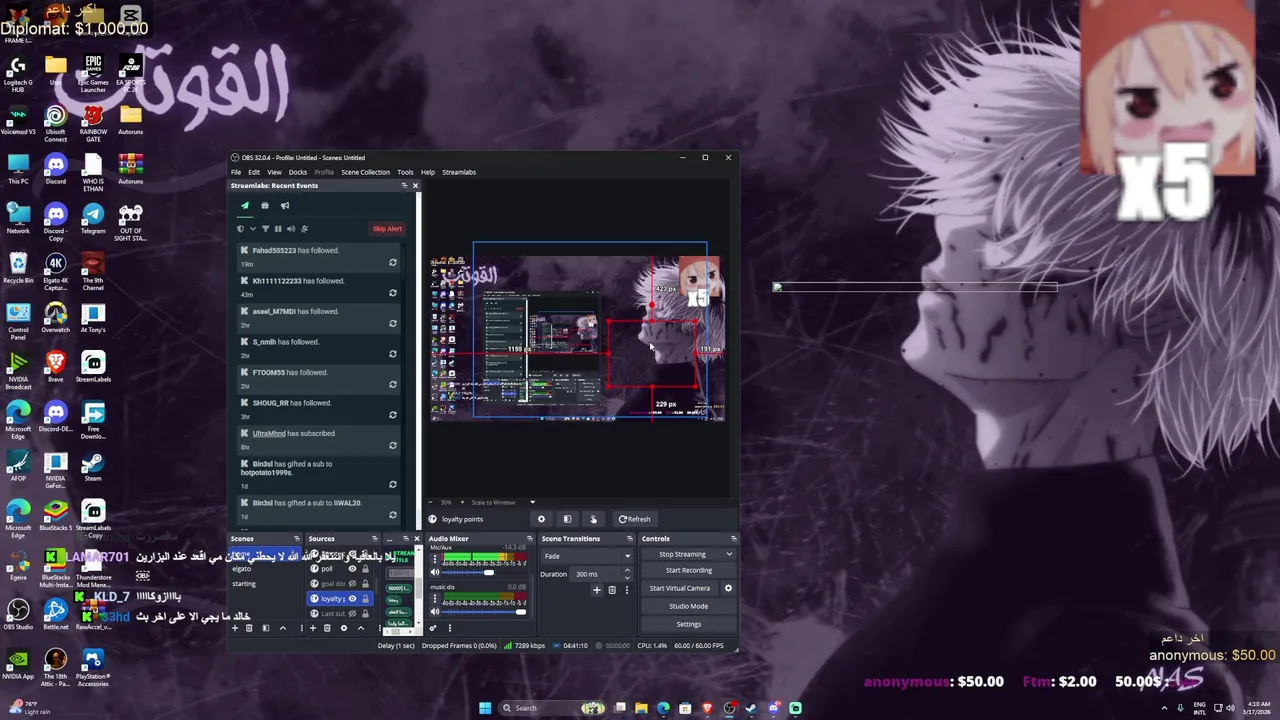The image size is (1280, 720).
Task: Replay the Fahad505223 follow alert
Action: [x=393, y=263]
